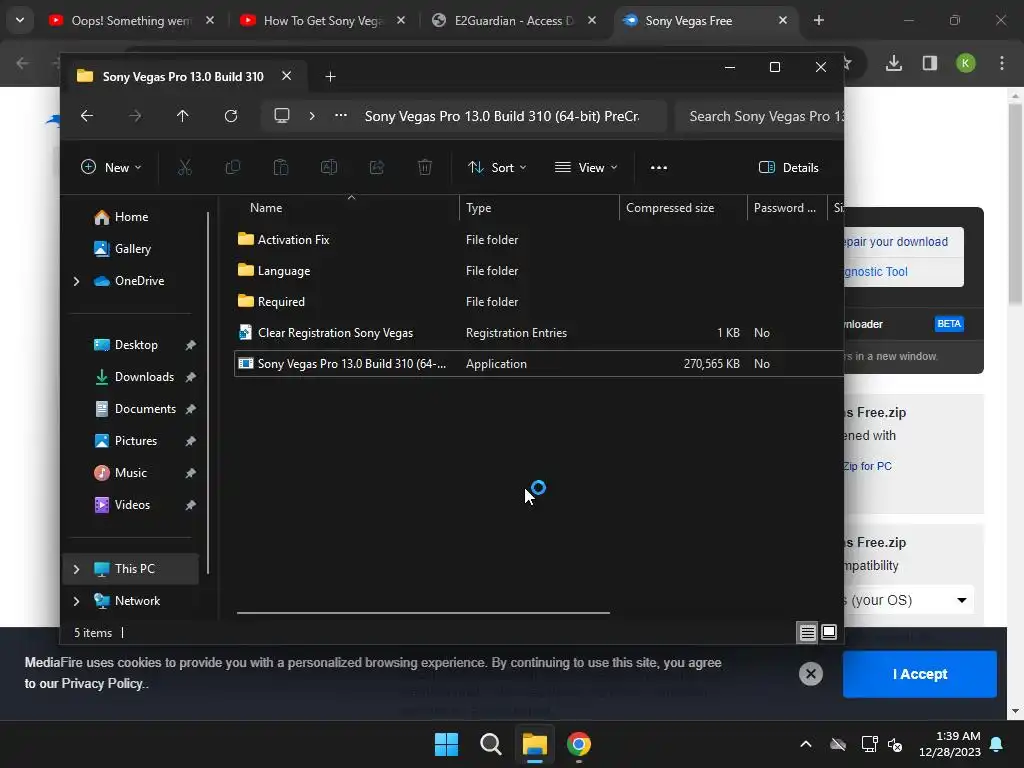
Task: Open taskbar Search
Action: tap(490, 744)
